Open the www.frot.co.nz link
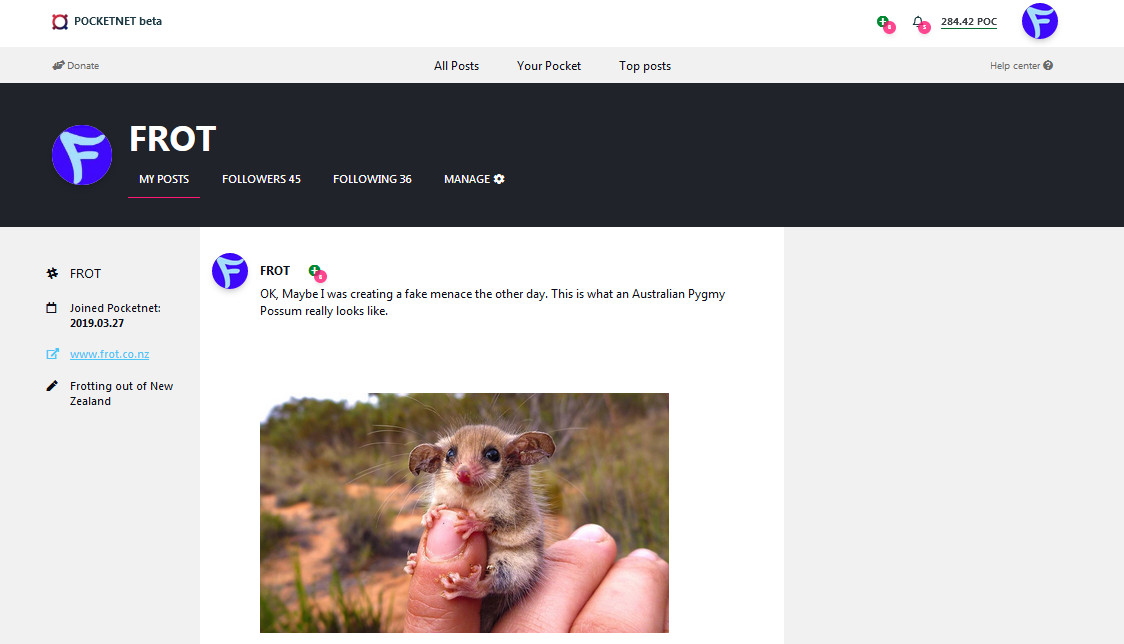This screenshot has height=644, width=1124. pos(110,354)
